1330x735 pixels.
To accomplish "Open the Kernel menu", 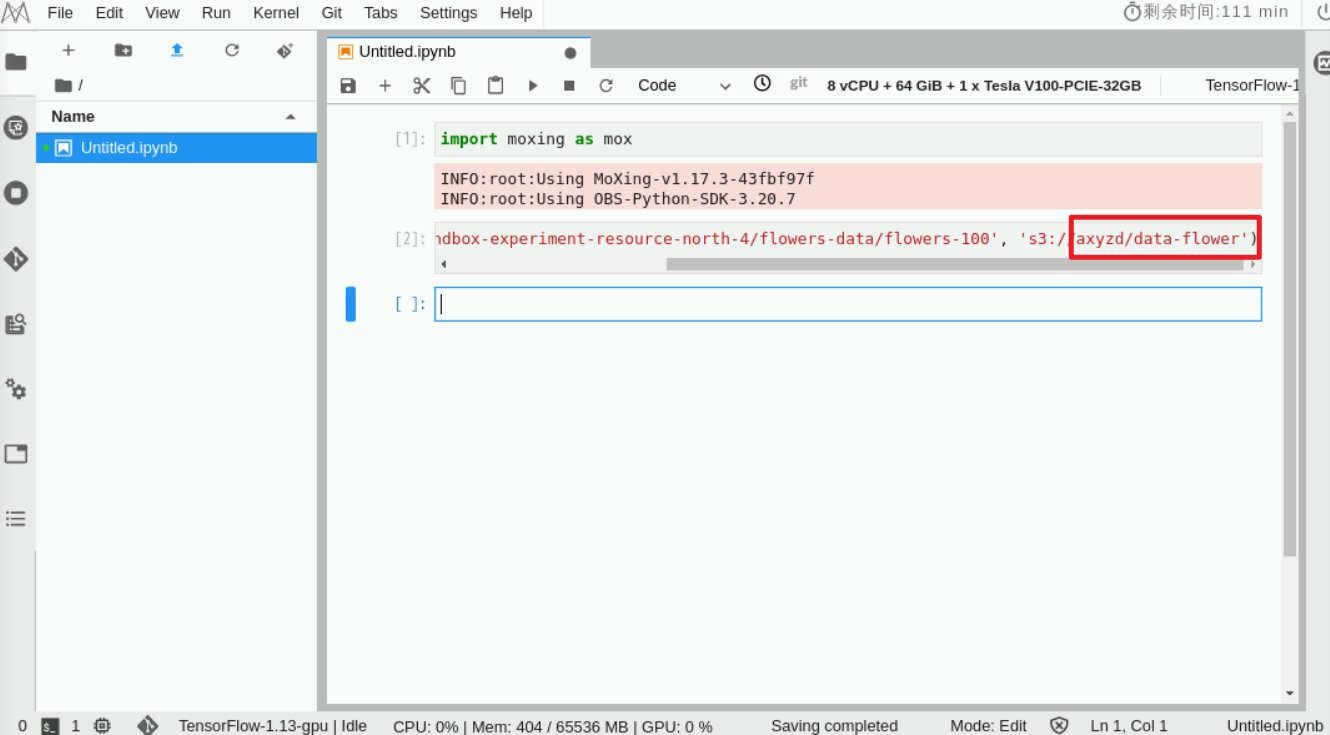I will [x=276, y=13].
